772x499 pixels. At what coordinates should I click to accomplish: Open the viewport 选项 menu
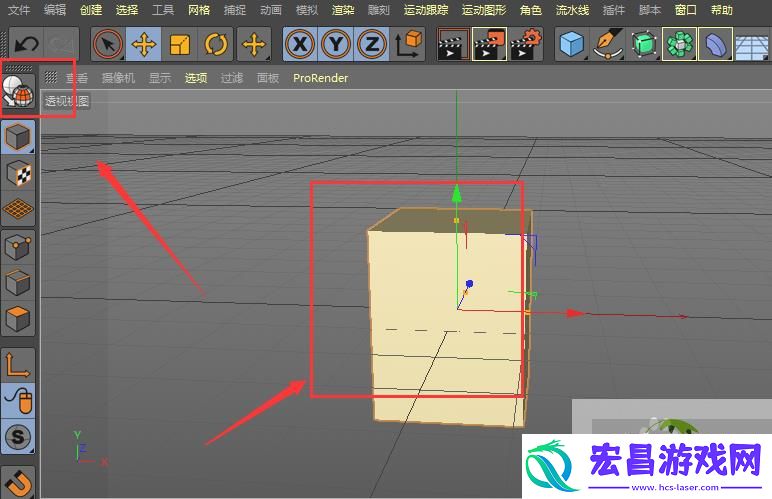click(196, 78)
